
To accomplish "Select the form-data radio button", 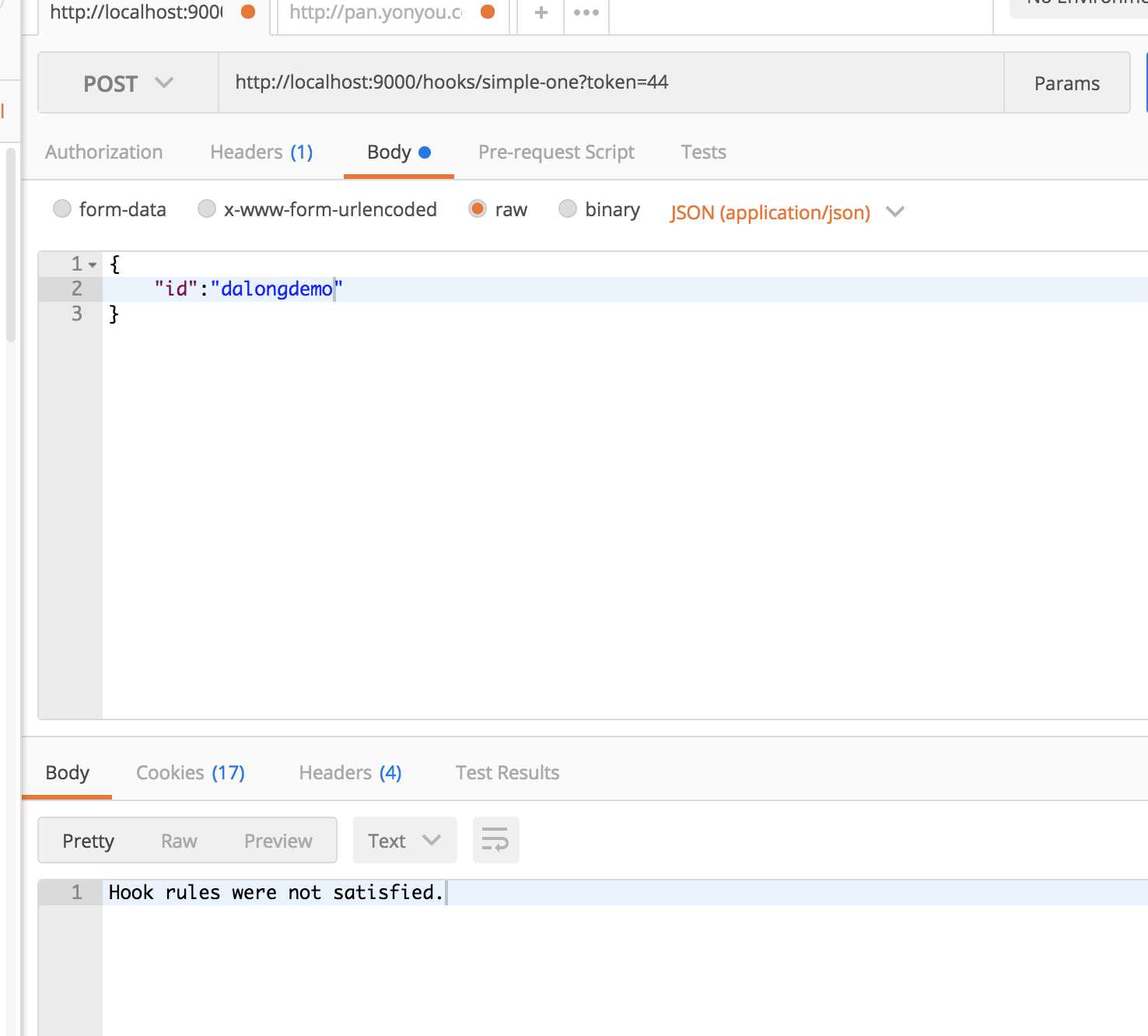I will pos(62,208).
